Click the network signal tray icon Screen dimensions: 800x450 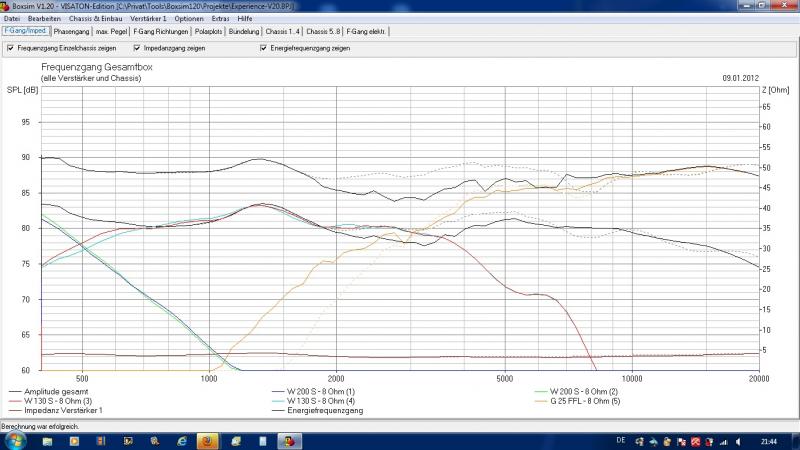click(723, 442)
